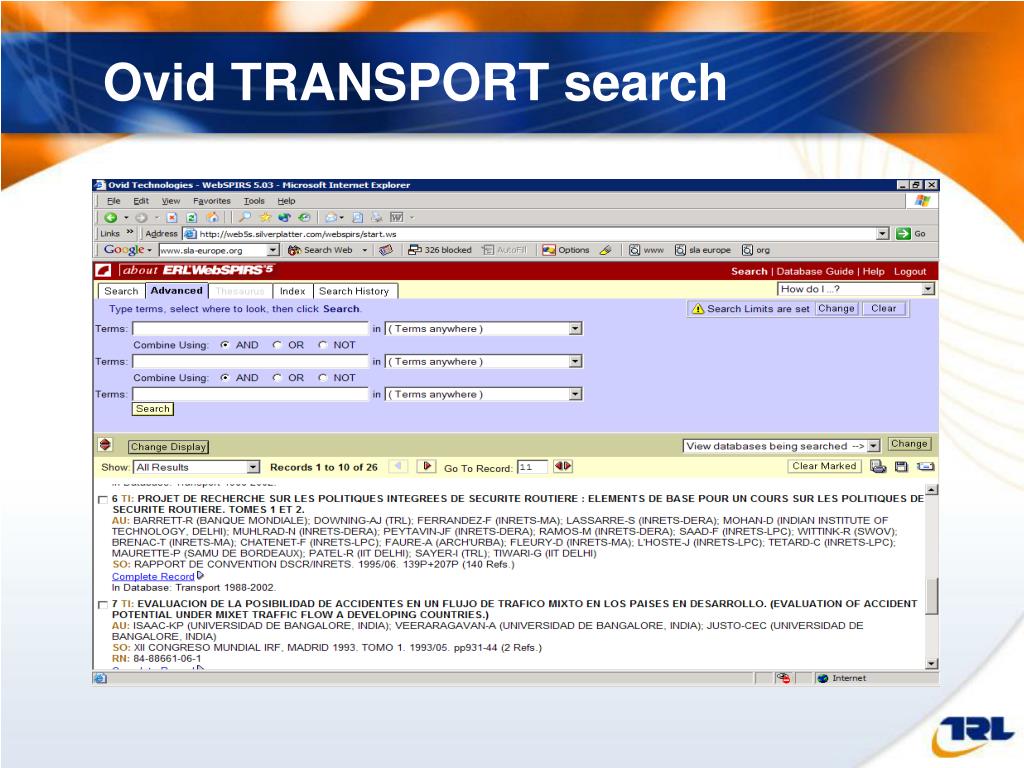Click the yellow Search button

(153, 409)
